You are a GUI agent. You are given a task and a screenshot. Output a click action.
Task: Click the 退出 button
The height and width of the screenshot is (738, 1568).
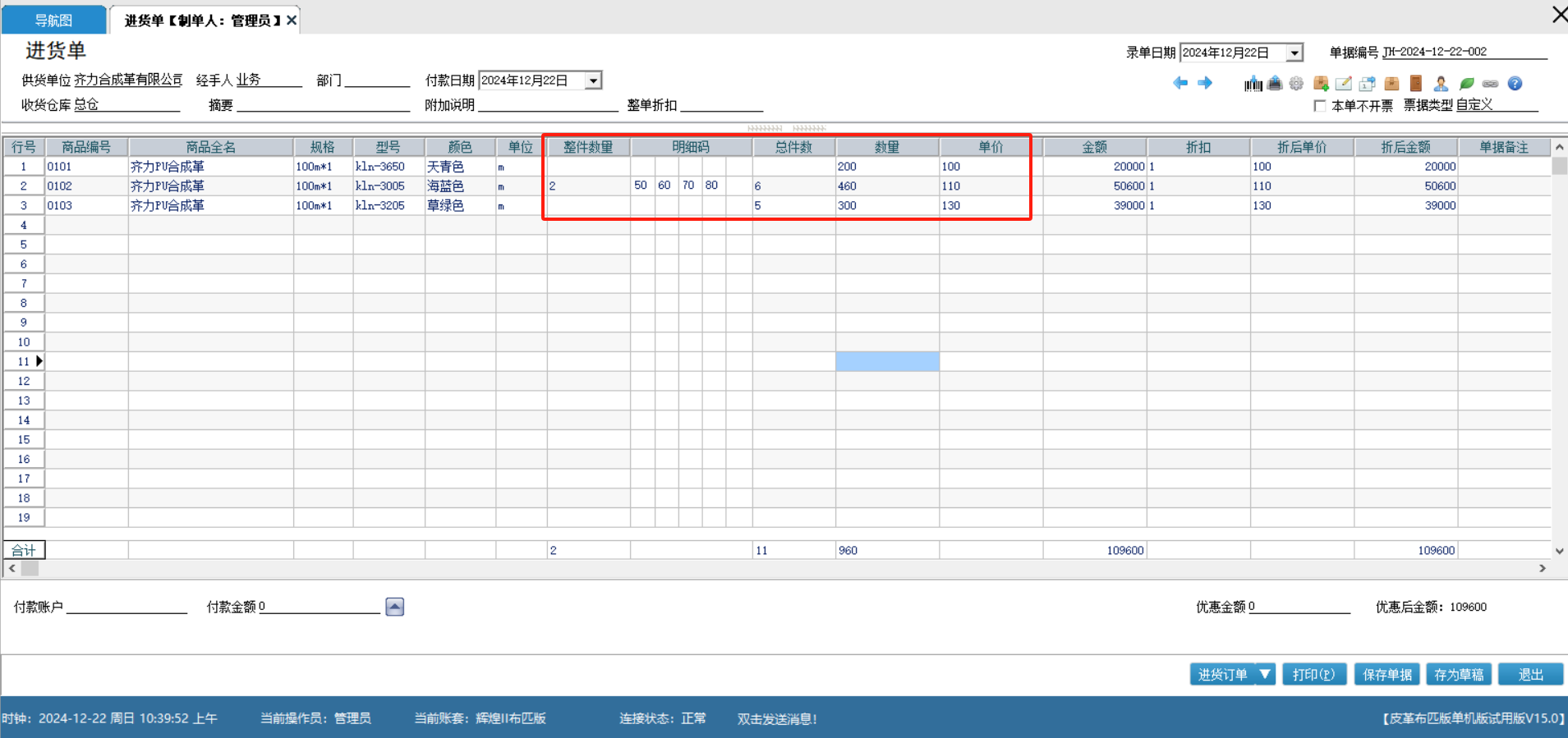pyautogui.click(x=1531, y=674)
